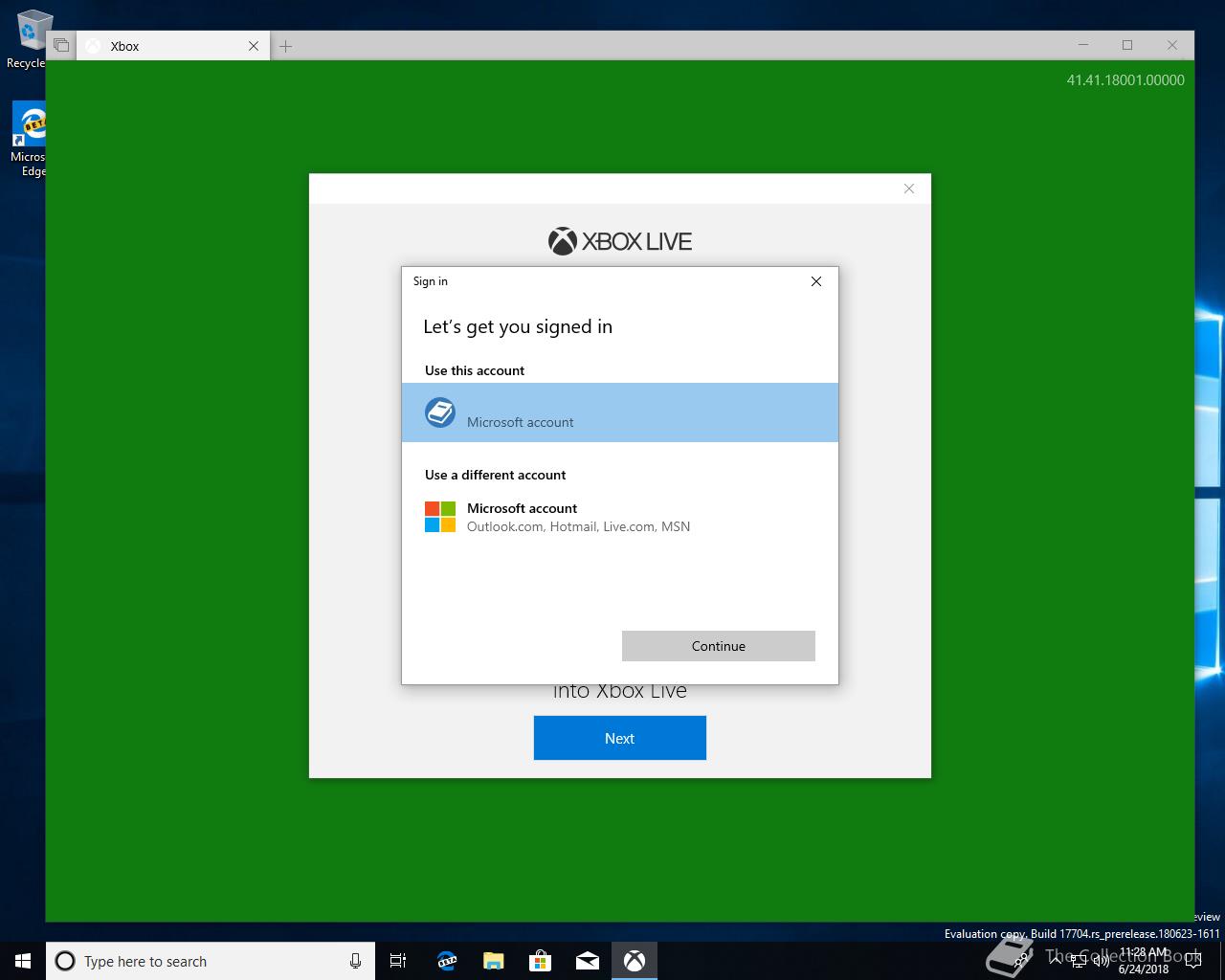Minimize the Xbox window
Screen dimensions: 1225x980
pyautogui.click(x=1083, y=45)
